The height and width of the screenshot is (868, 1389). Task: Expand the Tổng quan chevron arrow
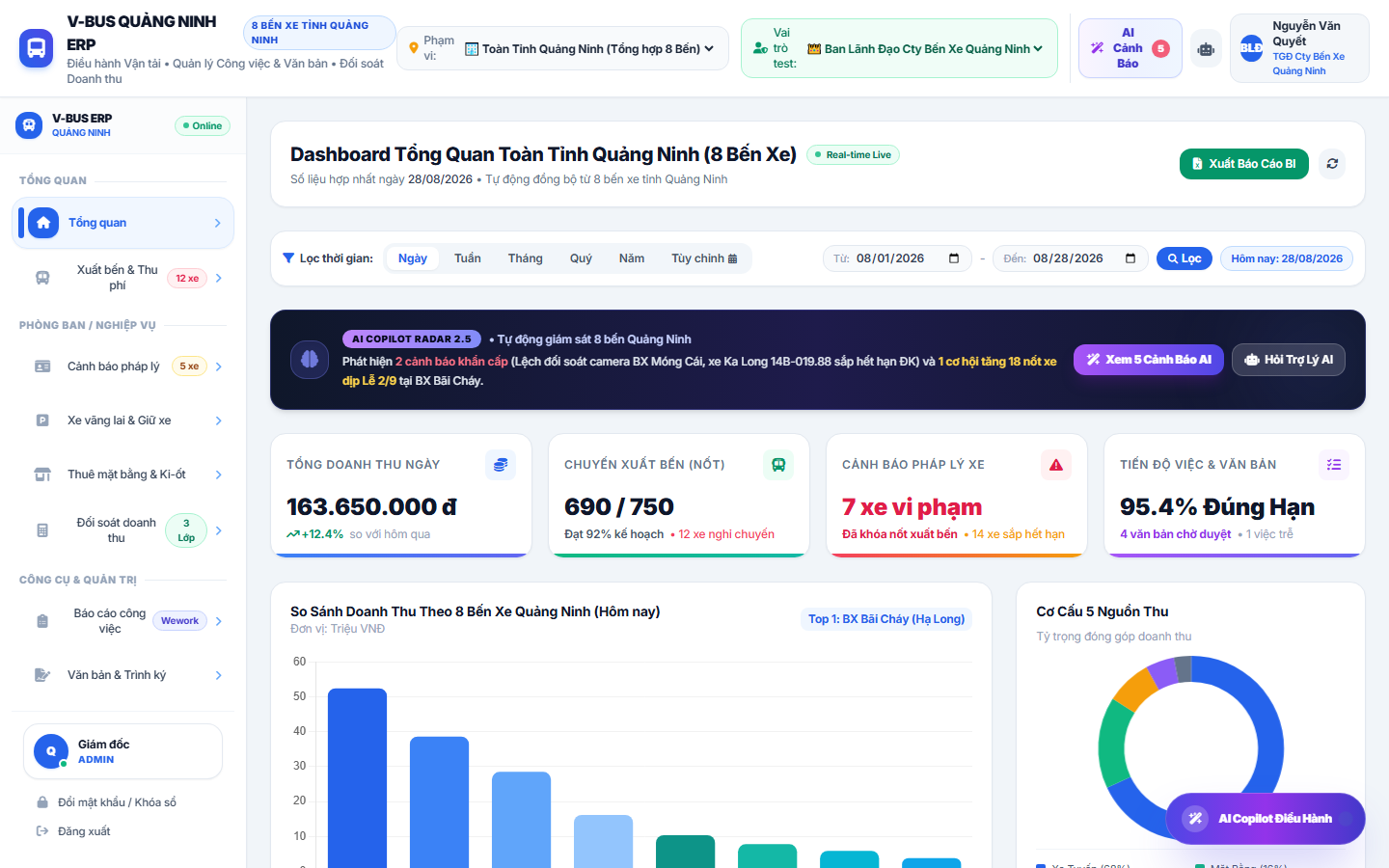point(218,223)
